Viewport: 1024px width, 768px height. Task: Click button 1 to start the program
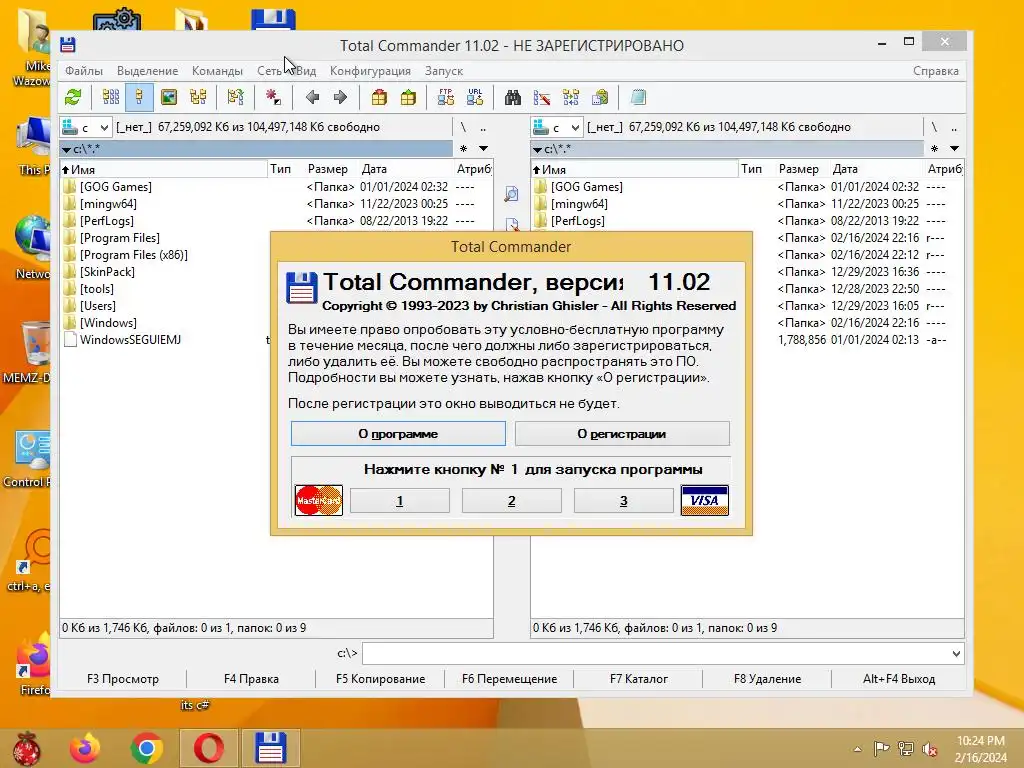(400, 501)
